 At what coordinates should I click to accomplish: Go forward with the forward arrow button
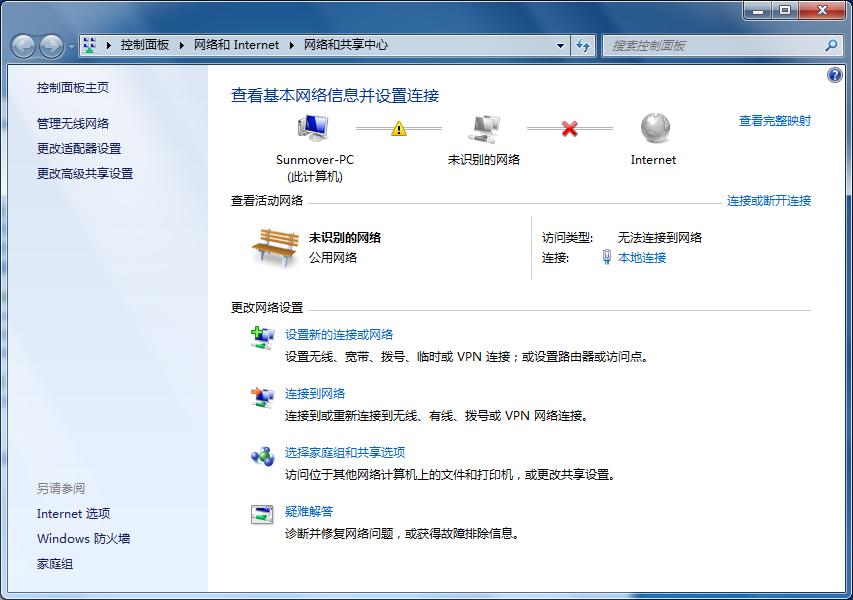coord(52,46)
